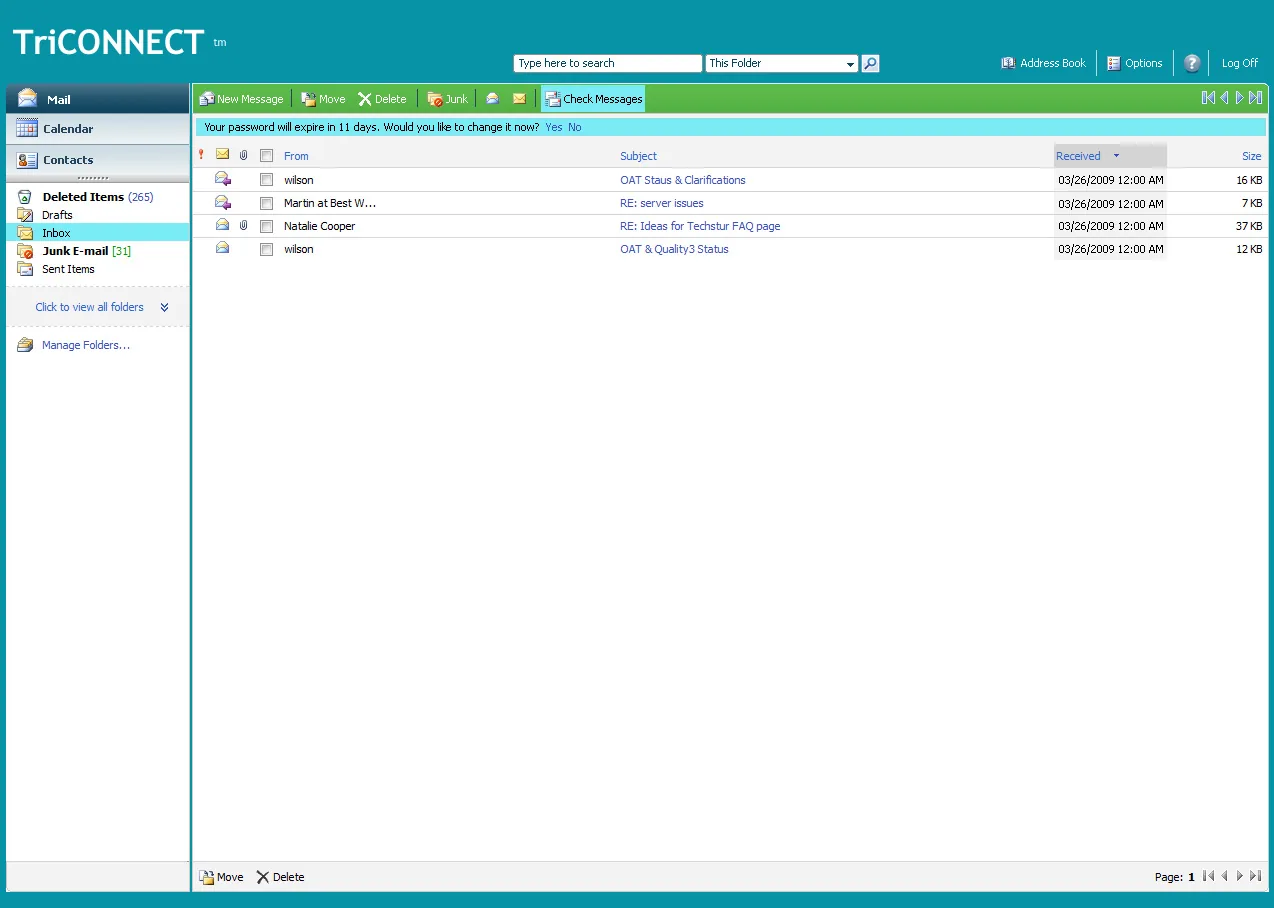
Task: Click Log Off
Action: 1240,63
